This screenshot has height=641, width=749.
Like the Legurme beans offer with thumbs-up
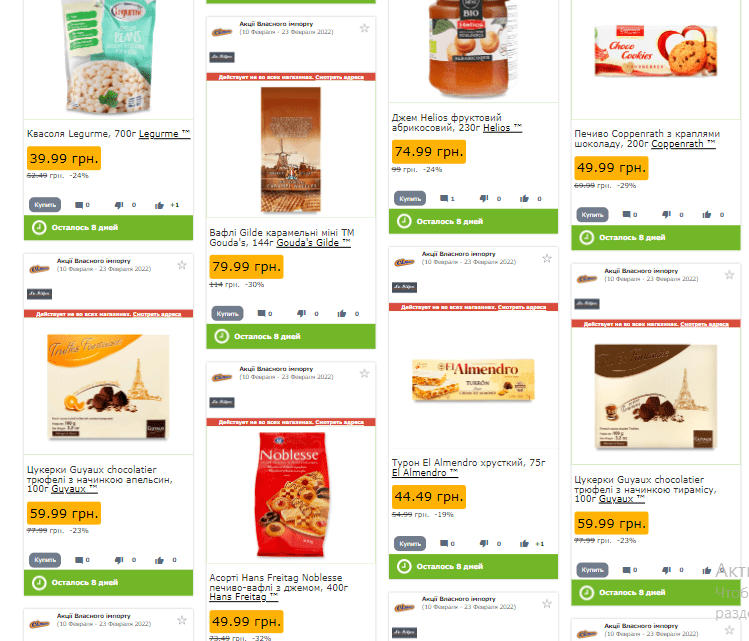click(159, 205)
